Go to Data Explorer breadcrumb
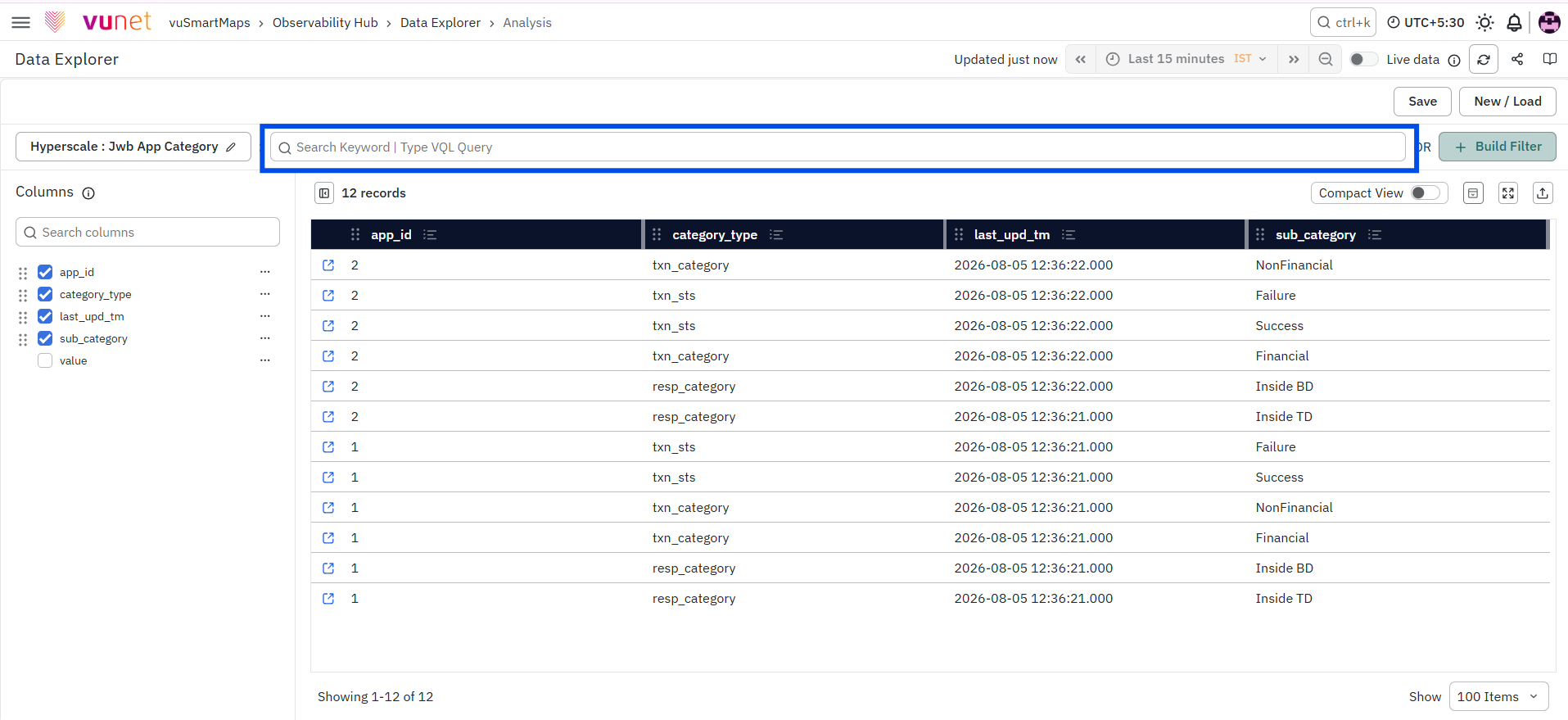 (441, 23)
